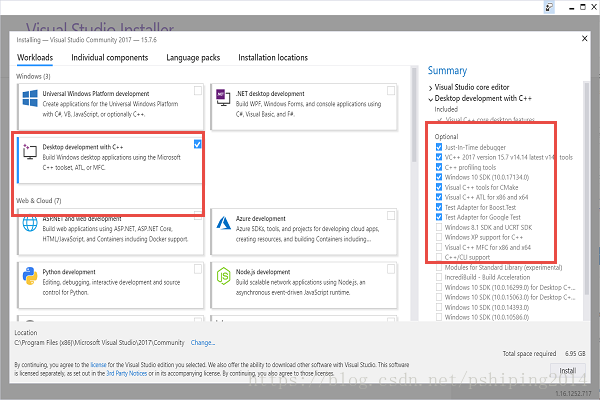Check the .NET desktop development workload
Viewport: 600px width, 400px height.
pyautogui.click(x=391, y=91)
